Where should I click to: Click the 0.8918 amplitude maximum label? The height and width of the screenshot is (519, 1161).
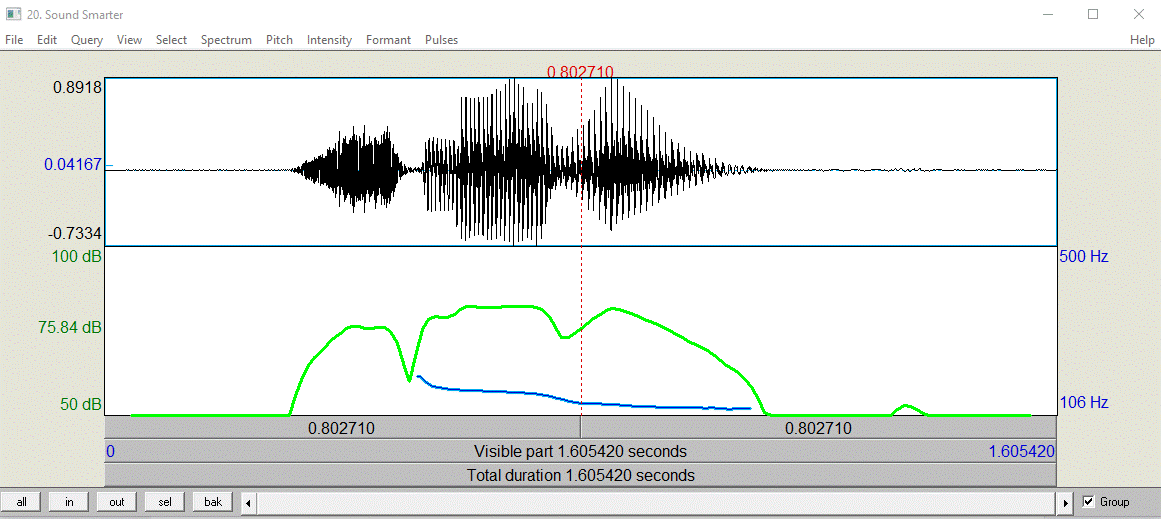click(76, 87)
